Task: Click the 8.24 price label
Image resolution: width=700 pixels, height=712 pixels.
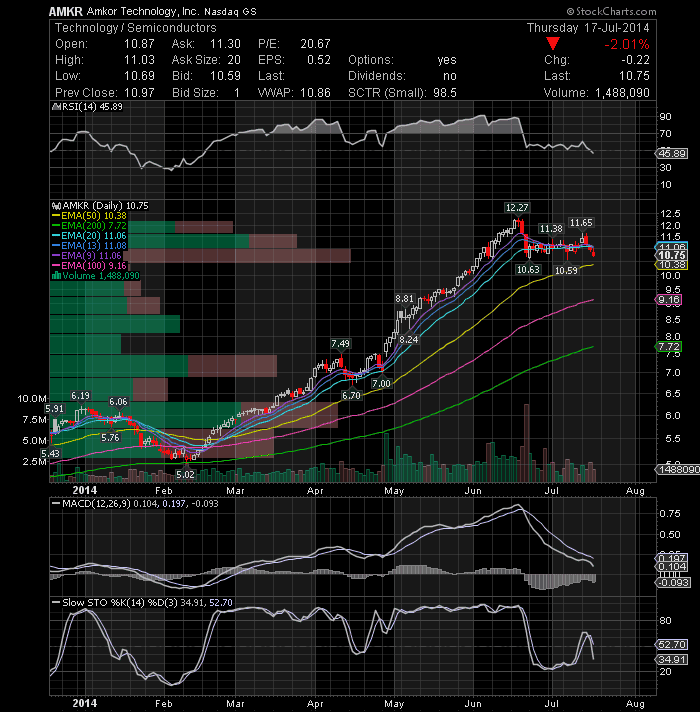Action: 409,340
